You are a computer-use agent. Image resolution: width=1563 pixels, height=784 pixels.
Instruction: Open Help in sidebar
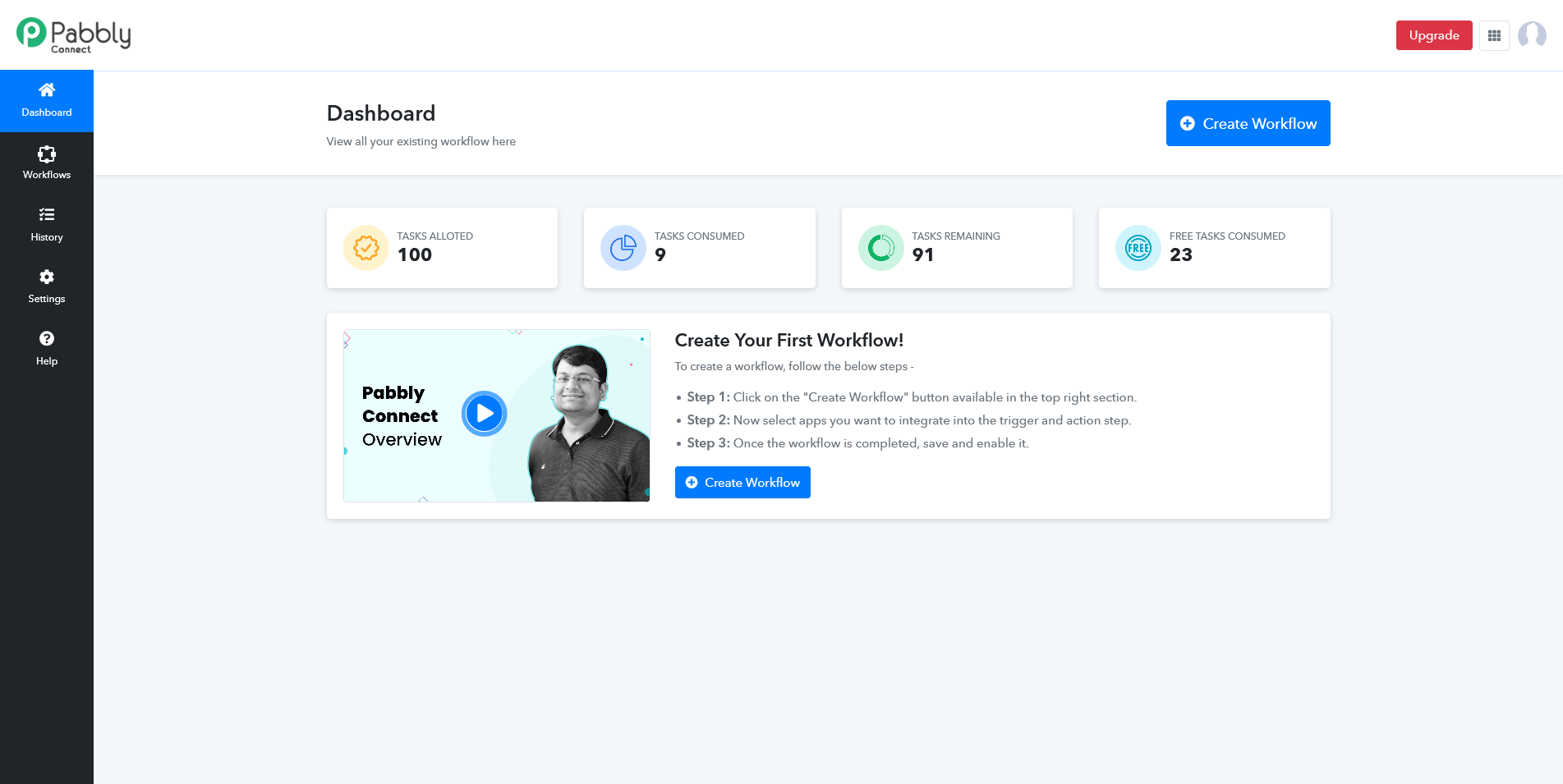coord(47,349)
